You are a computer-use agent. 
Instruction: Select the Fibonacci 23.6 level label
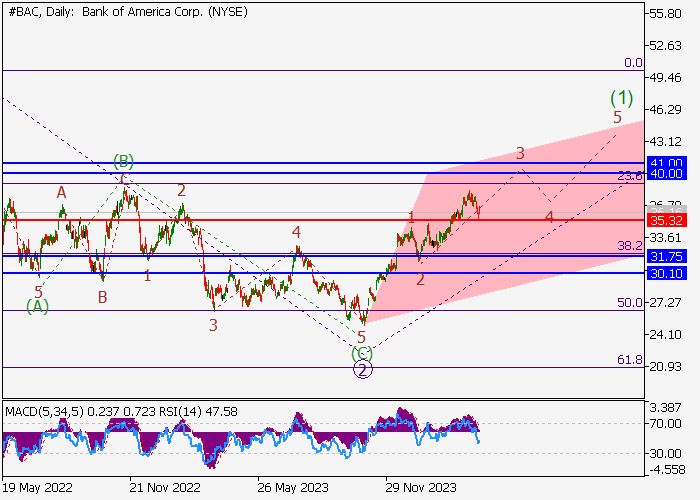point(630,176)
